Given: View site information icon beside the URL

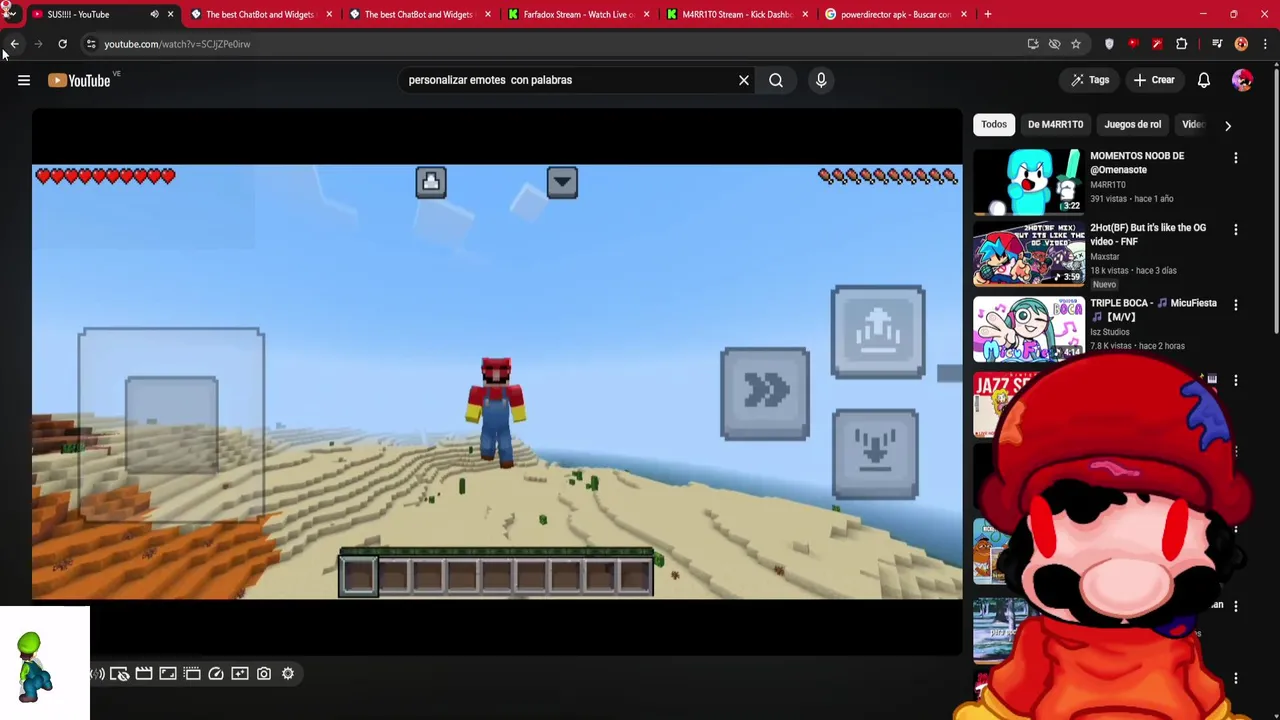Looking at the screenshot, I should click(x=91, y=44).
